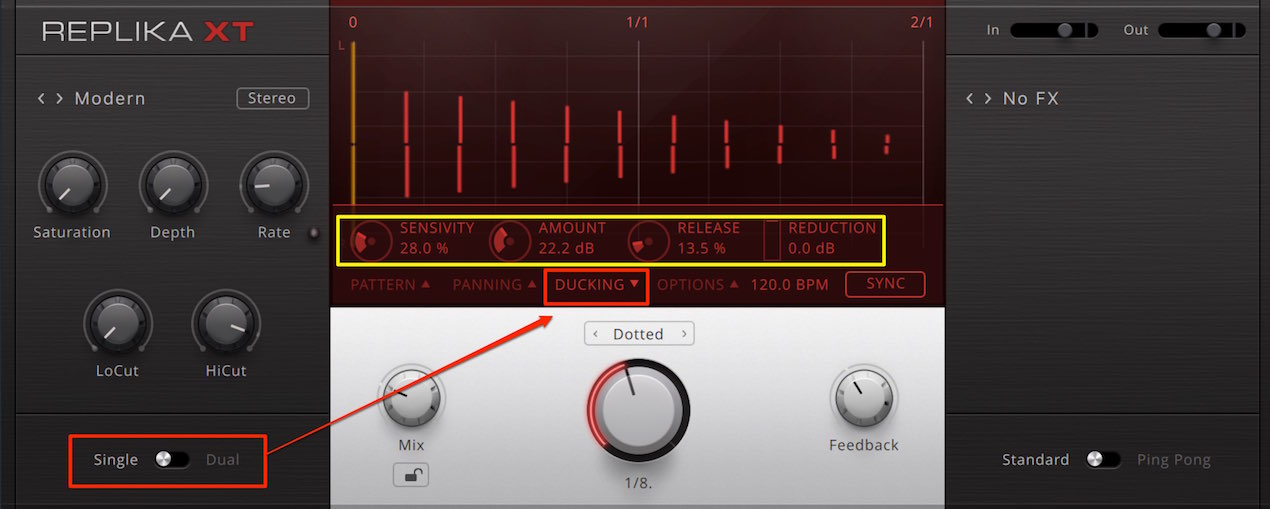1270x509 pixels.
Task: Expand the PATTERN section
Action: pos(390,285)
